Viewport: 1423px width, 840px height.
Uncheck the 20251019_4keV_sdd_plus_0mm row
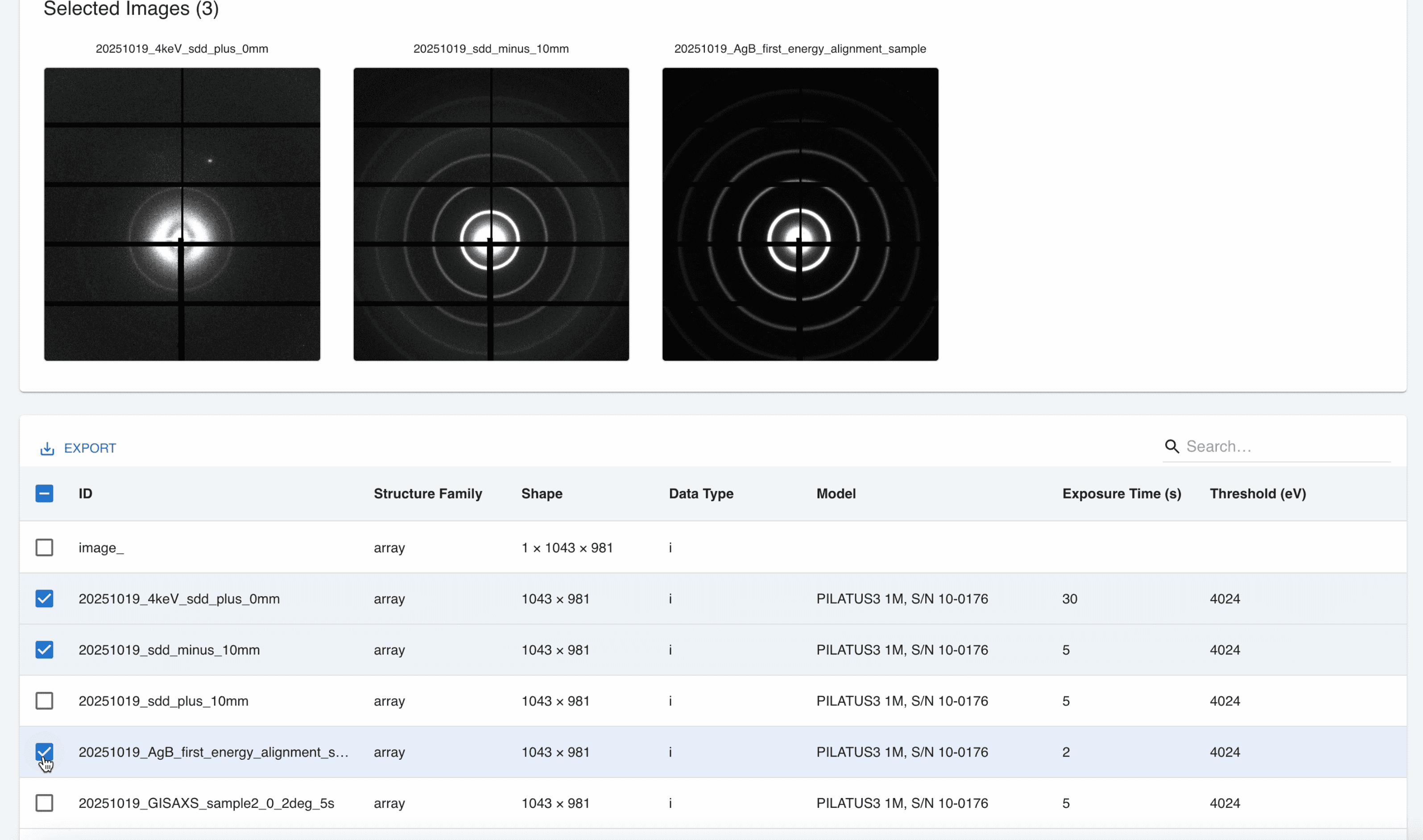(x=44, y=598)
